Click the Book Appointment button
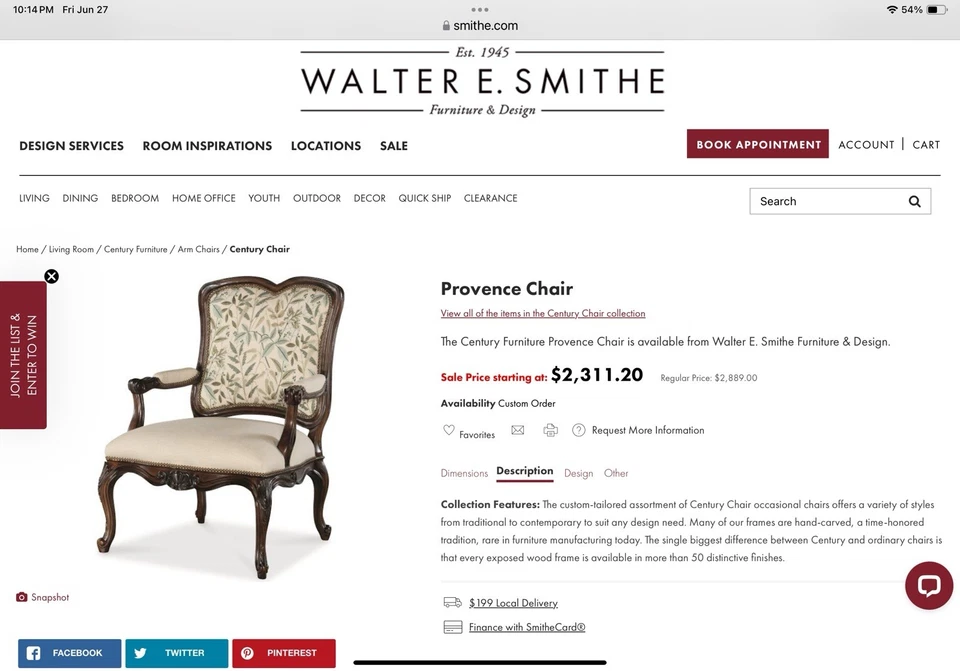The width and height of the screenshot is (960, 671). (757, 144)
